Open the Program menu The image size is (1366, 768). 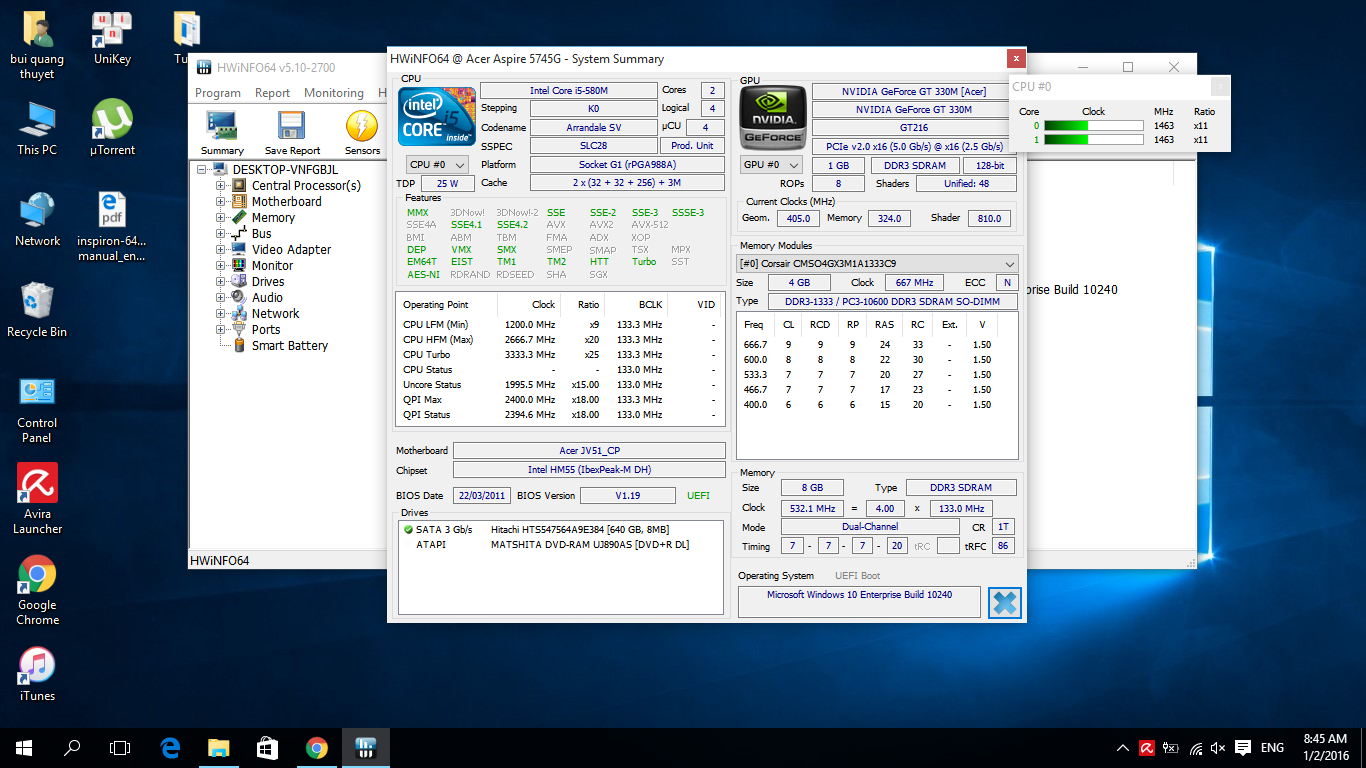(x=218, y=93)
